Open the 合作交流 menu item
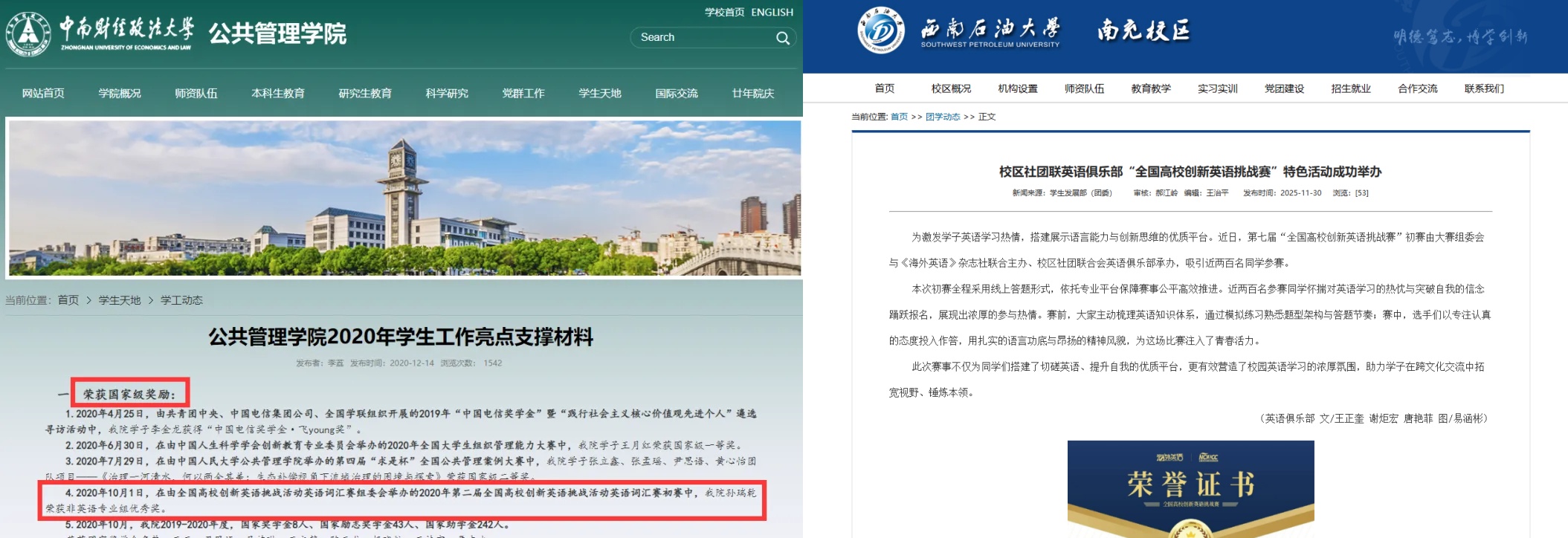This screenshot has height=538, width=1568. [1418, 88]
